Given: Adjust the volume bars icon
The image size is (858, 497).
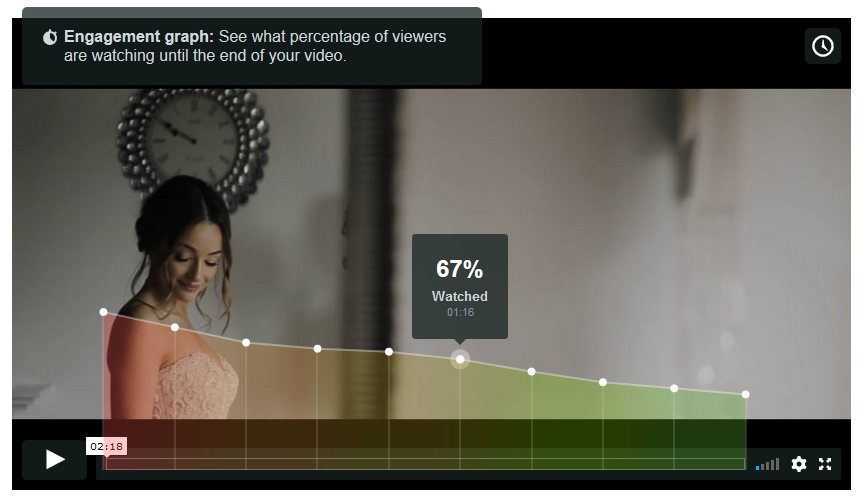Looking at the screenshot, I should [x=767, y=465].
